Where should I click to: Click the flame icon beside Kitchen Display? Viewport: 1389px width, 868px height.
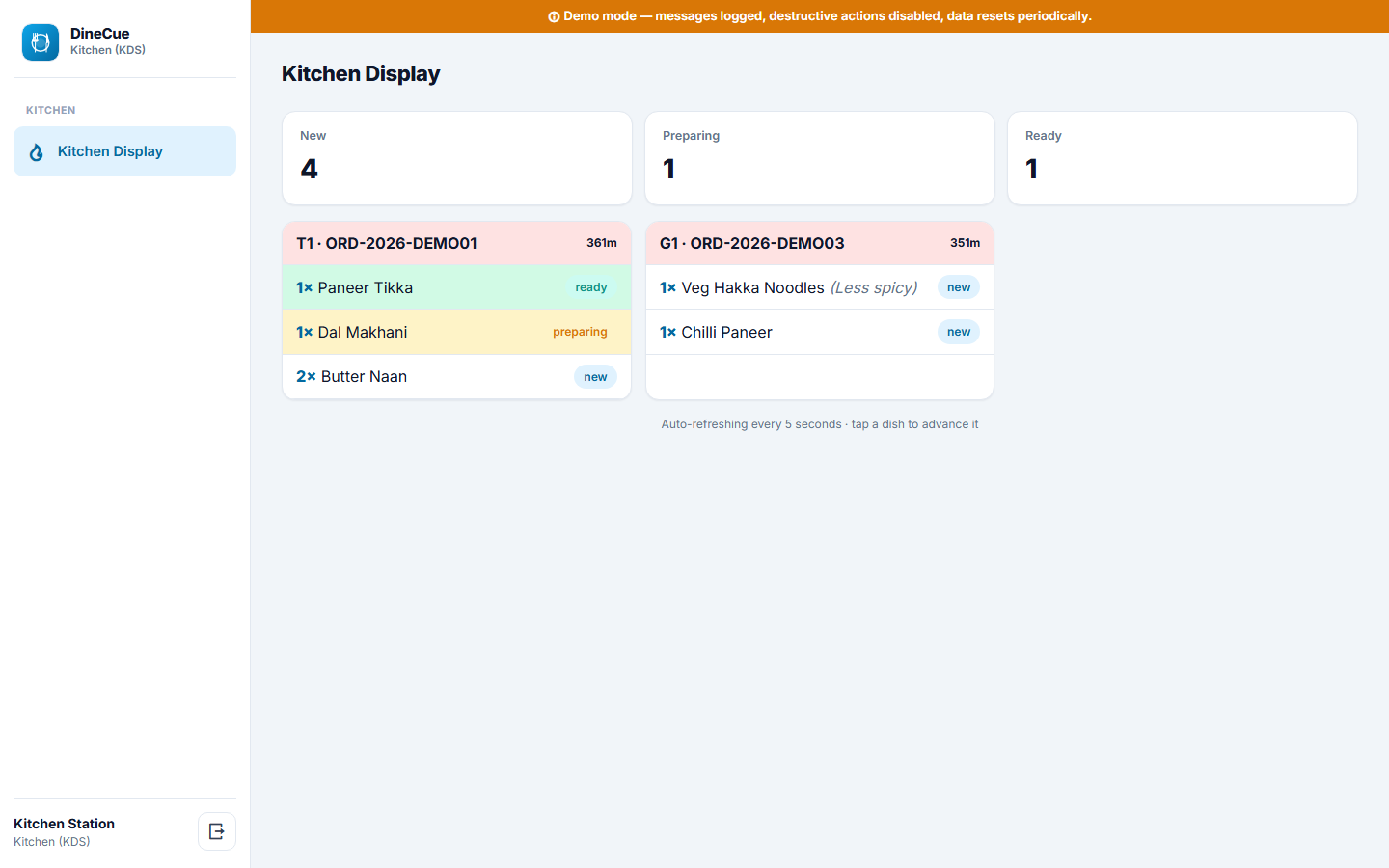click(x=37, y=151)
